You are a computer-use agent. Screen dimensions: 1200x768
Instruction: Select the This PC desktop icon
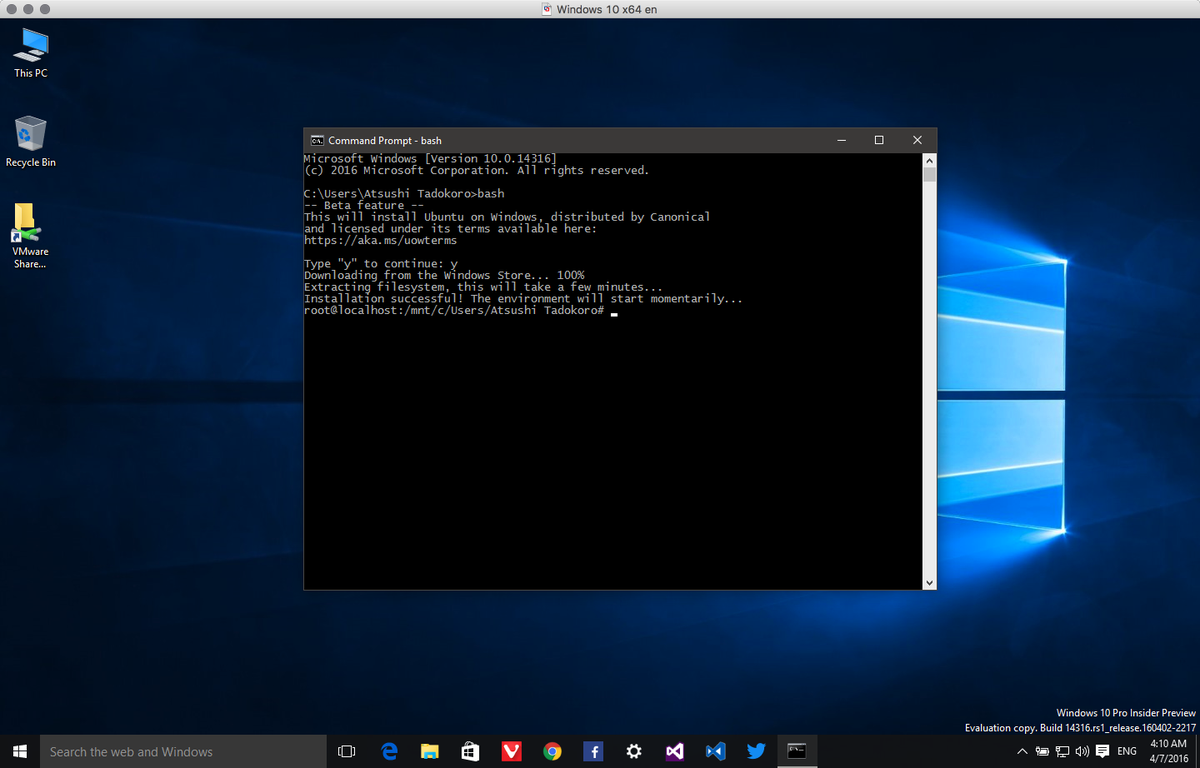pos(30,54)
